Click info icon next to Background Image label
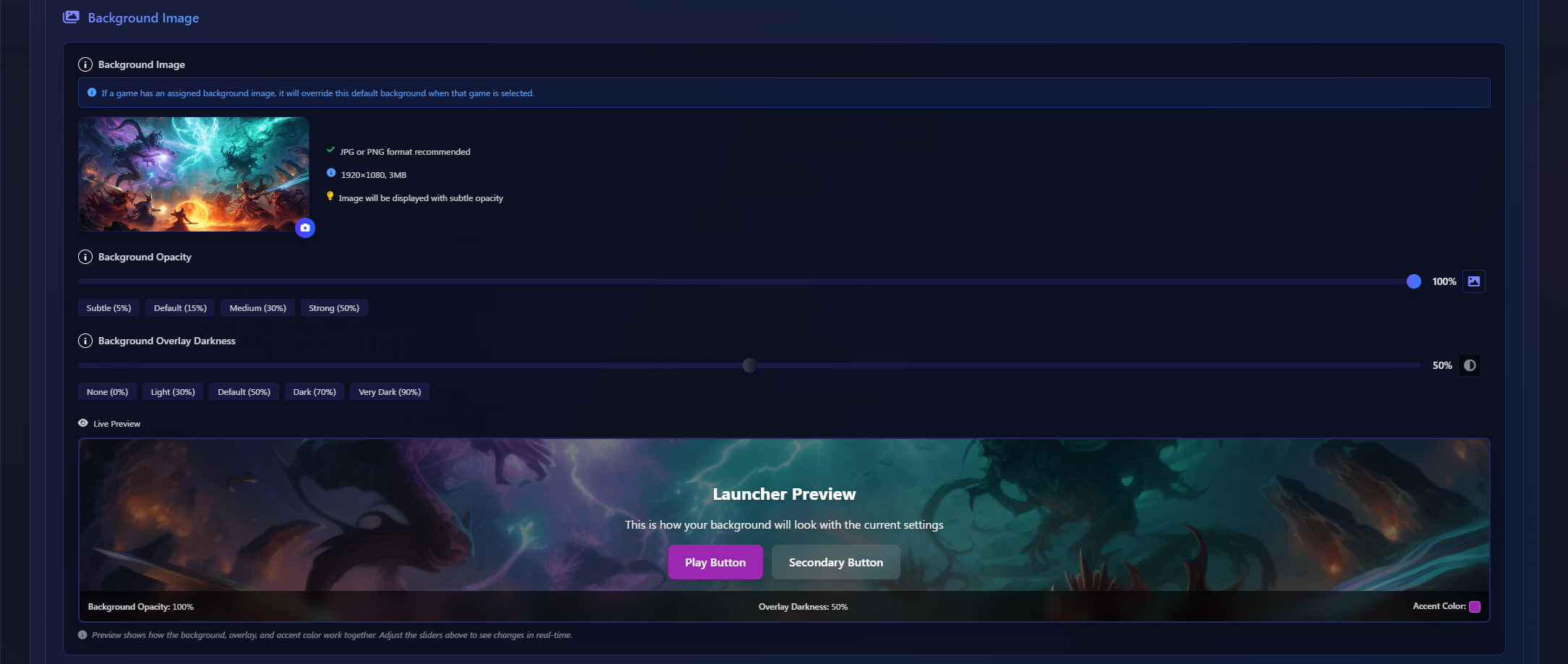Image resolution: width=1568 pixels, height=664 pixels. [x=85, y=64]
